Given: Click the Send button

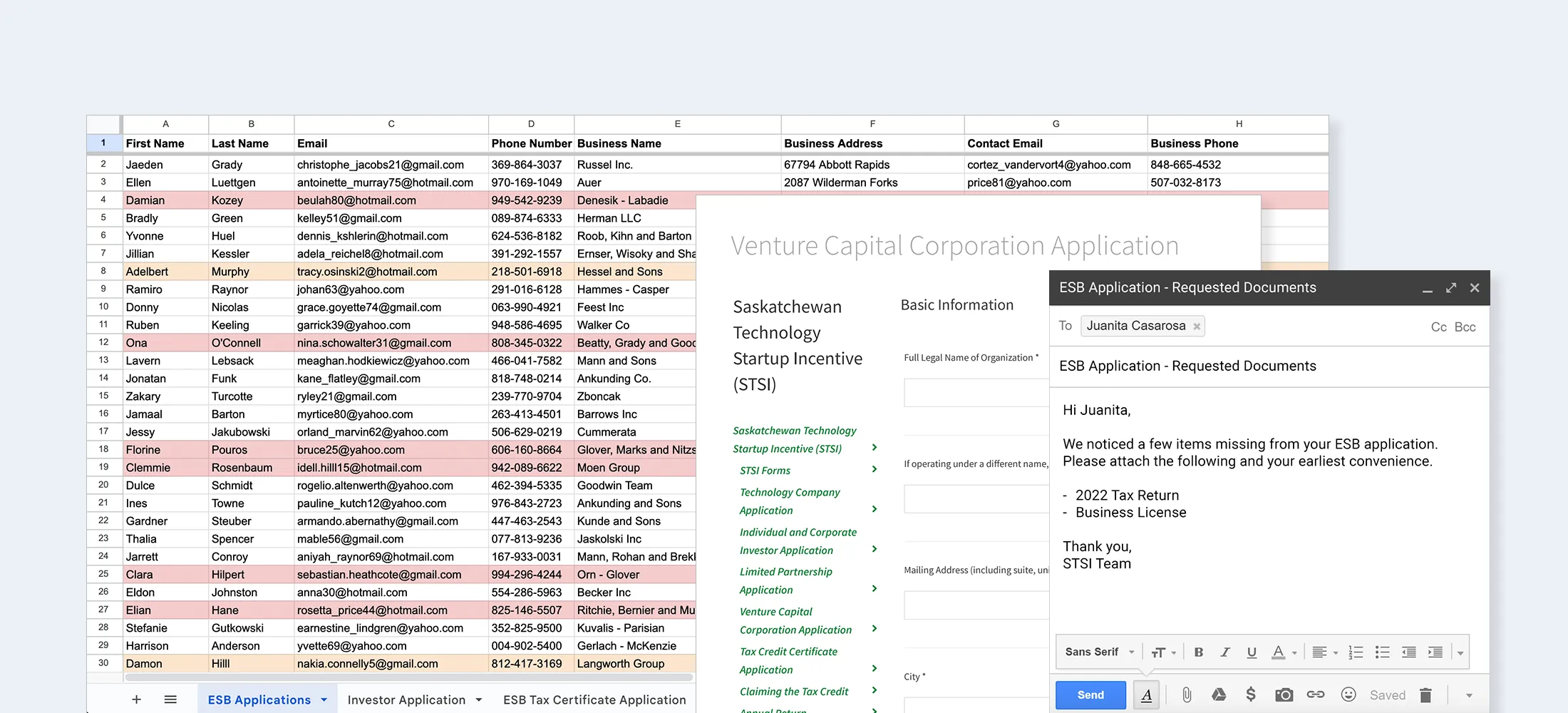Looking at the screenshot, I should pos(1090,694).
